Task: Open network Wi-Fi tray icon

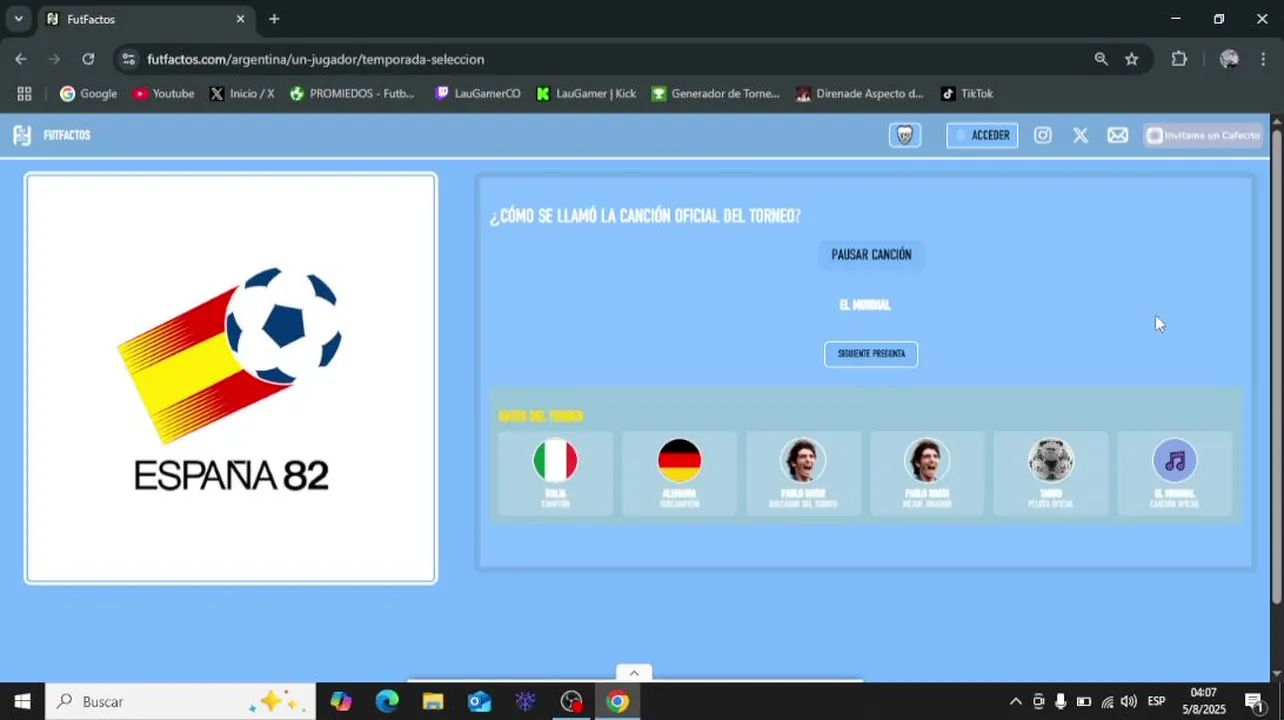Action: tap(1107, 702)
